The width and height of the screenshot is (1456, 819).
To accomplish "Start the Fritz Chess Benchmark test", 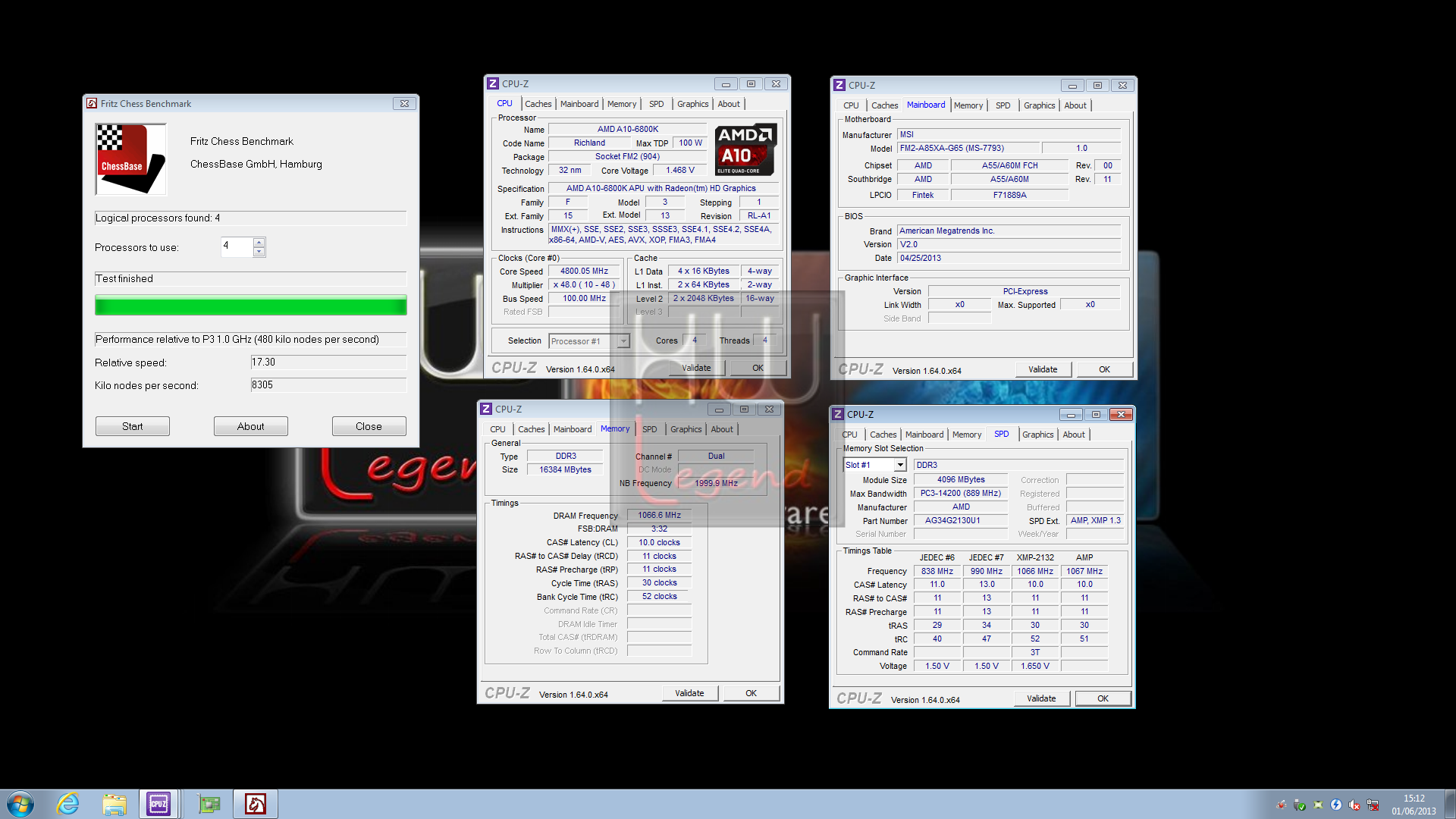I will coord(133,426).
